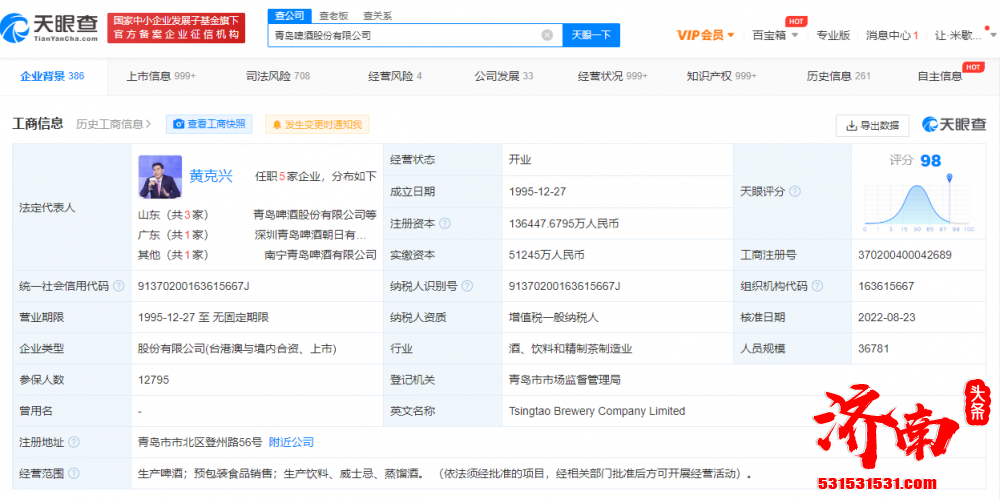
Task: Click the help icon next to 注册资本
Action: tap(445, 223)
